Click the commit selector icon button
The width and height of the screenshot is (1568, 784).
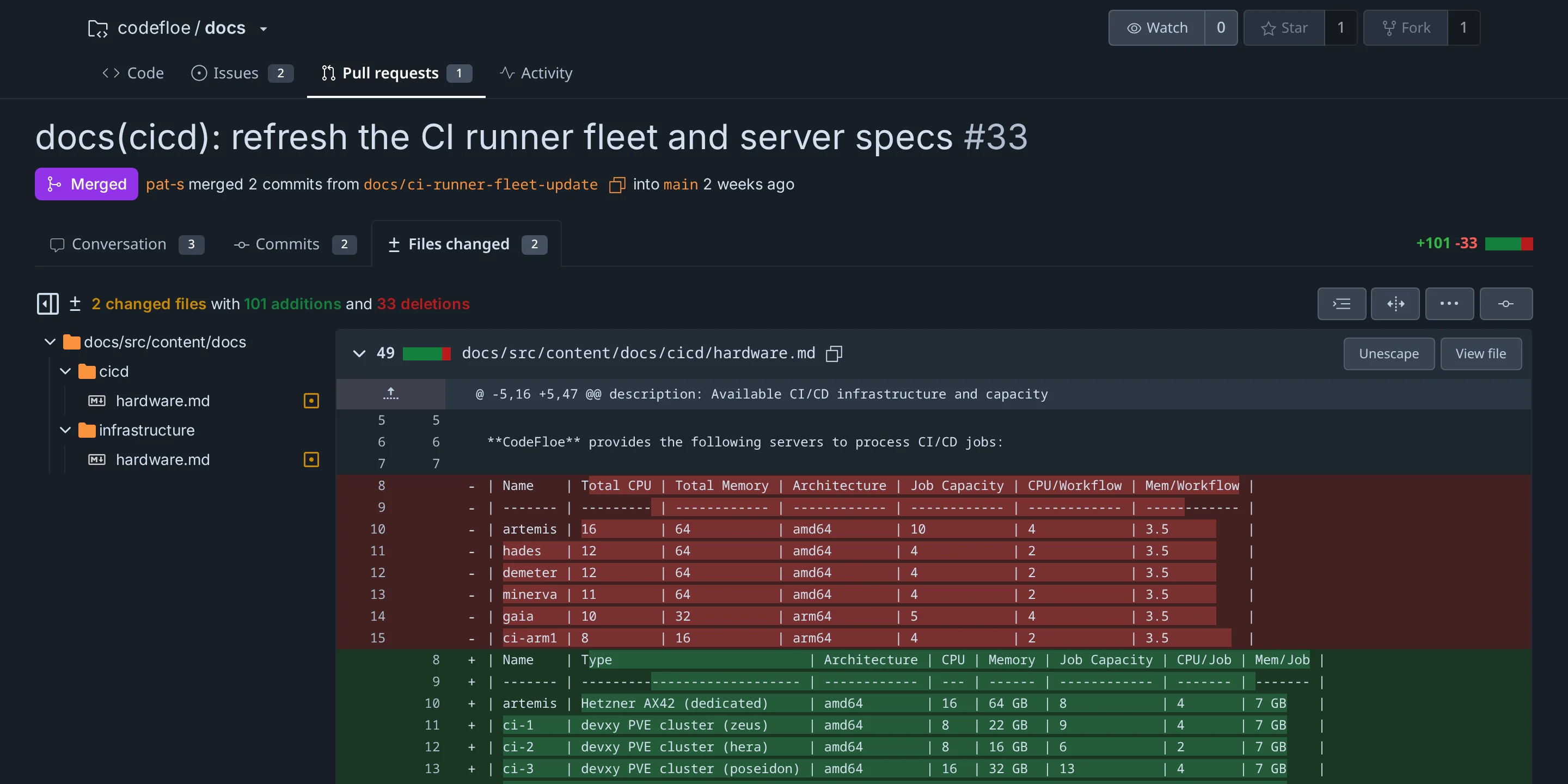(1506, 304)
